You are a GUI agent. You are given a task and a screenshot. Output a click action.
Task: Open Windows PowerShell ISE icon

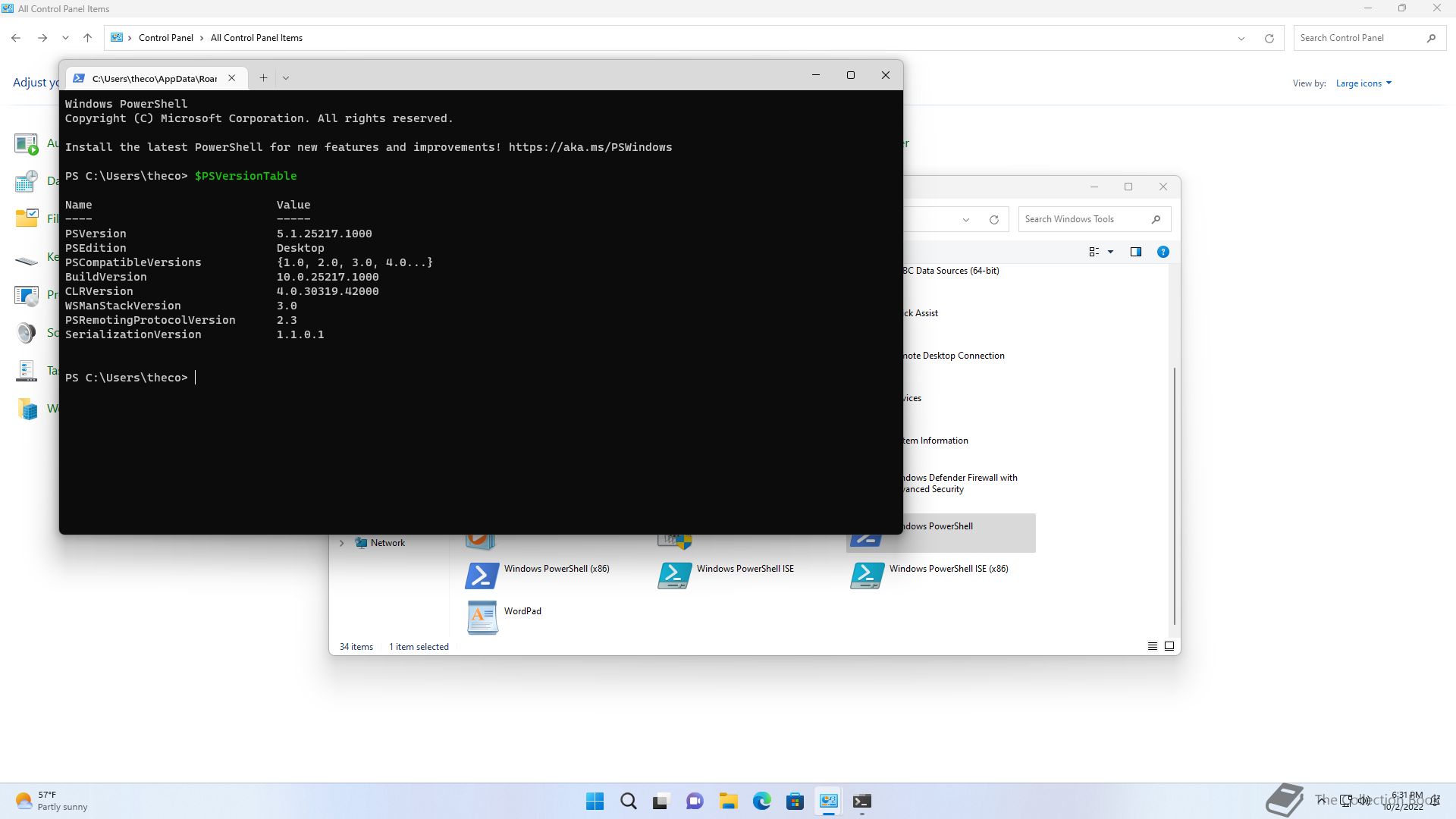coord(674,576)
